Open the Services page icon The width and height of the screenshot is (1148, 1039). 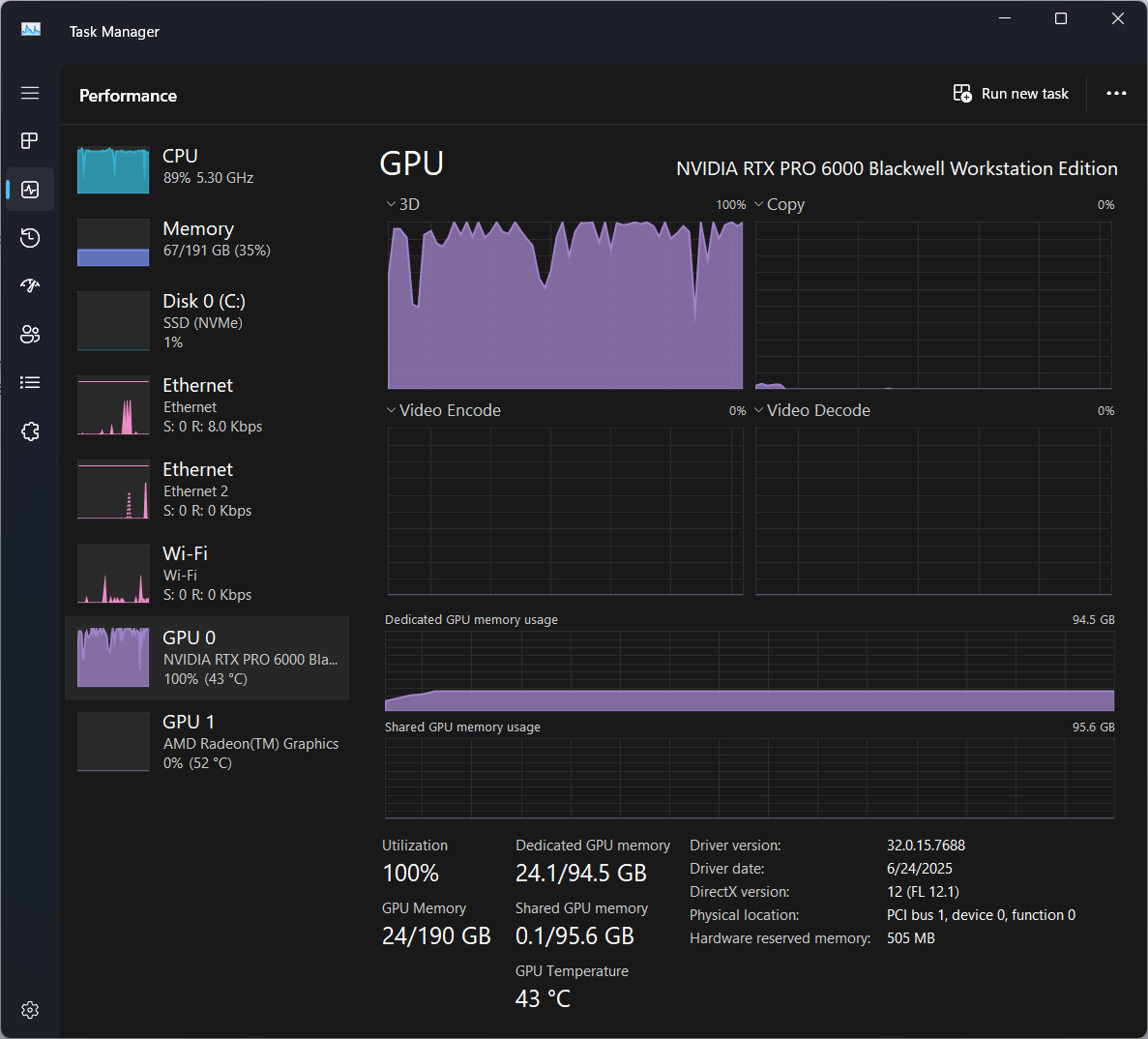pos(30,431)
